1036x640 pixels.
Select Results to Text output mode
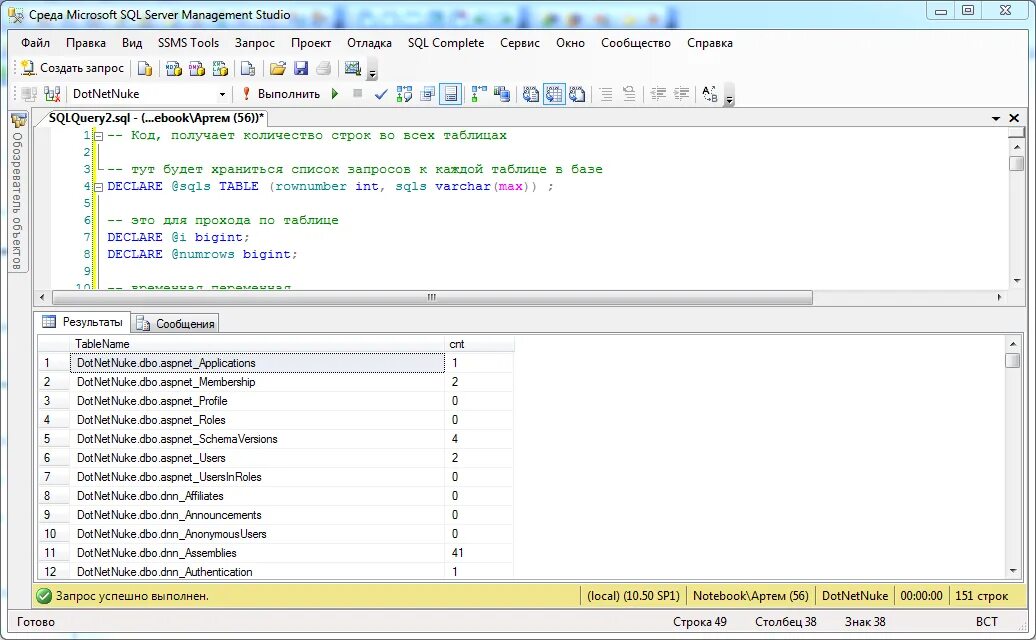531,94
